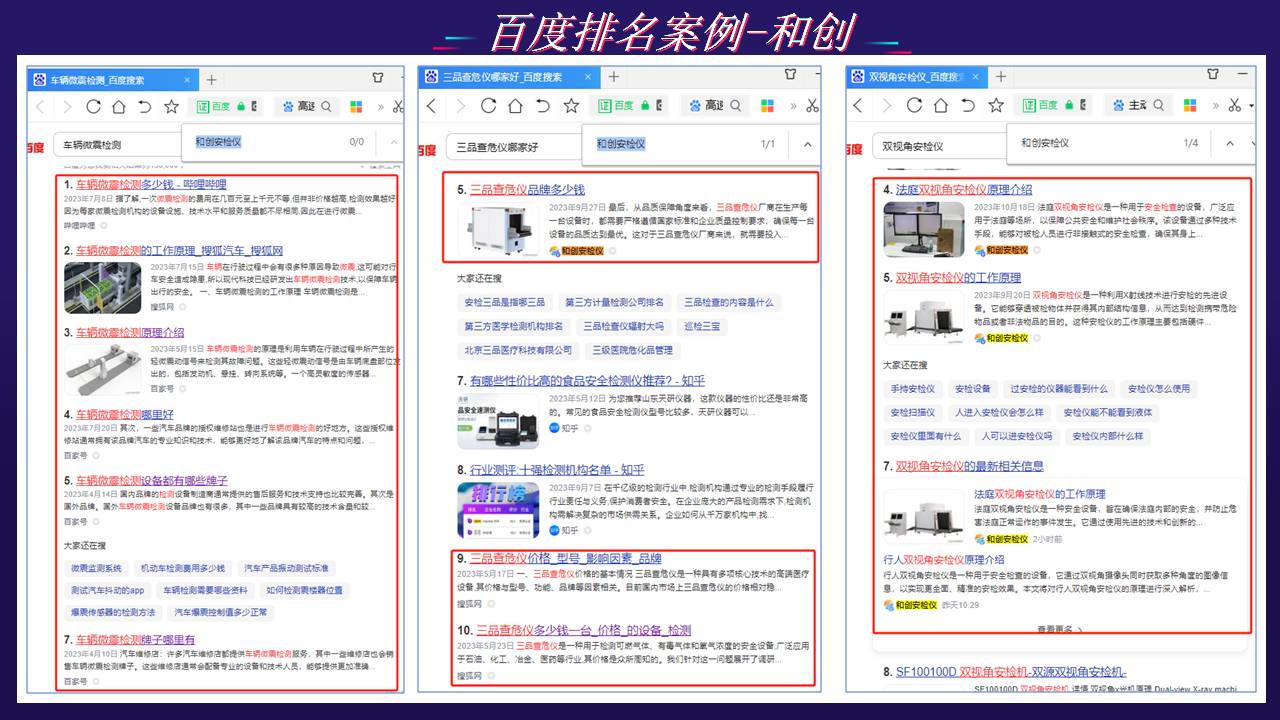Open result link 车辆微震检测哪里好
Screen dimensions: 1280x720
[124, 414]
